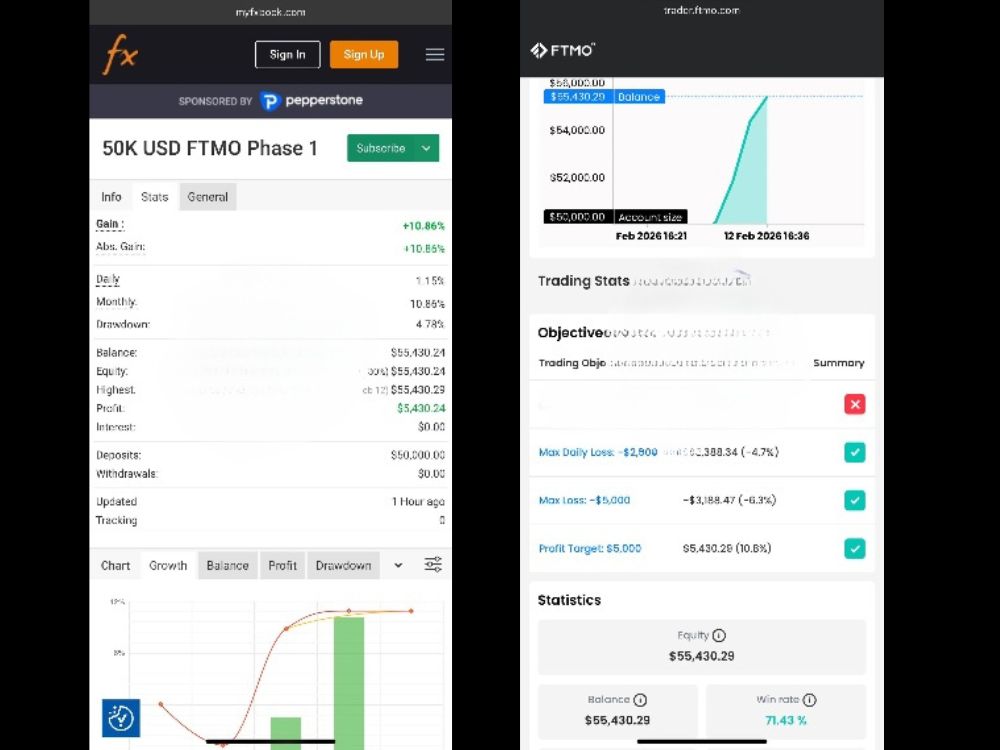Screen dimensions: 1000x750
Task: Click the Daily label
Action: pyautogui.click(x=108, y=279)
